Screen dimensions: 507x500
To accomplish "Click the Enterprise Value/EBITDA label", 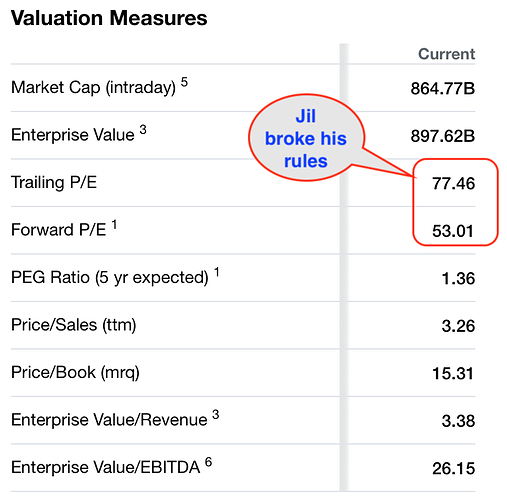I will (112, 466).
